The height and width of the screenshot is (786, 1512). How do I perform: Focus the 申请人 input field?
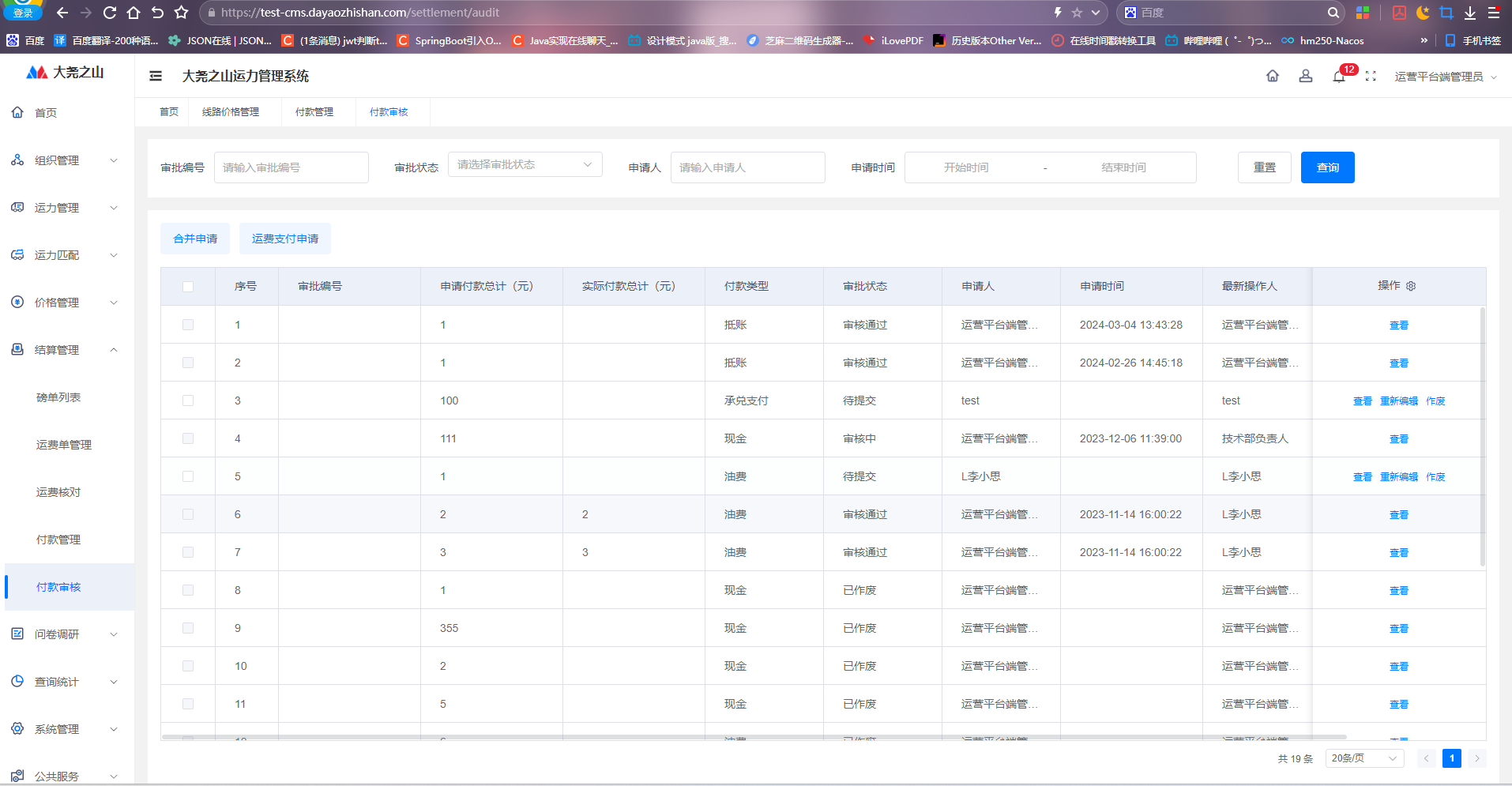[x=748, y=167]
